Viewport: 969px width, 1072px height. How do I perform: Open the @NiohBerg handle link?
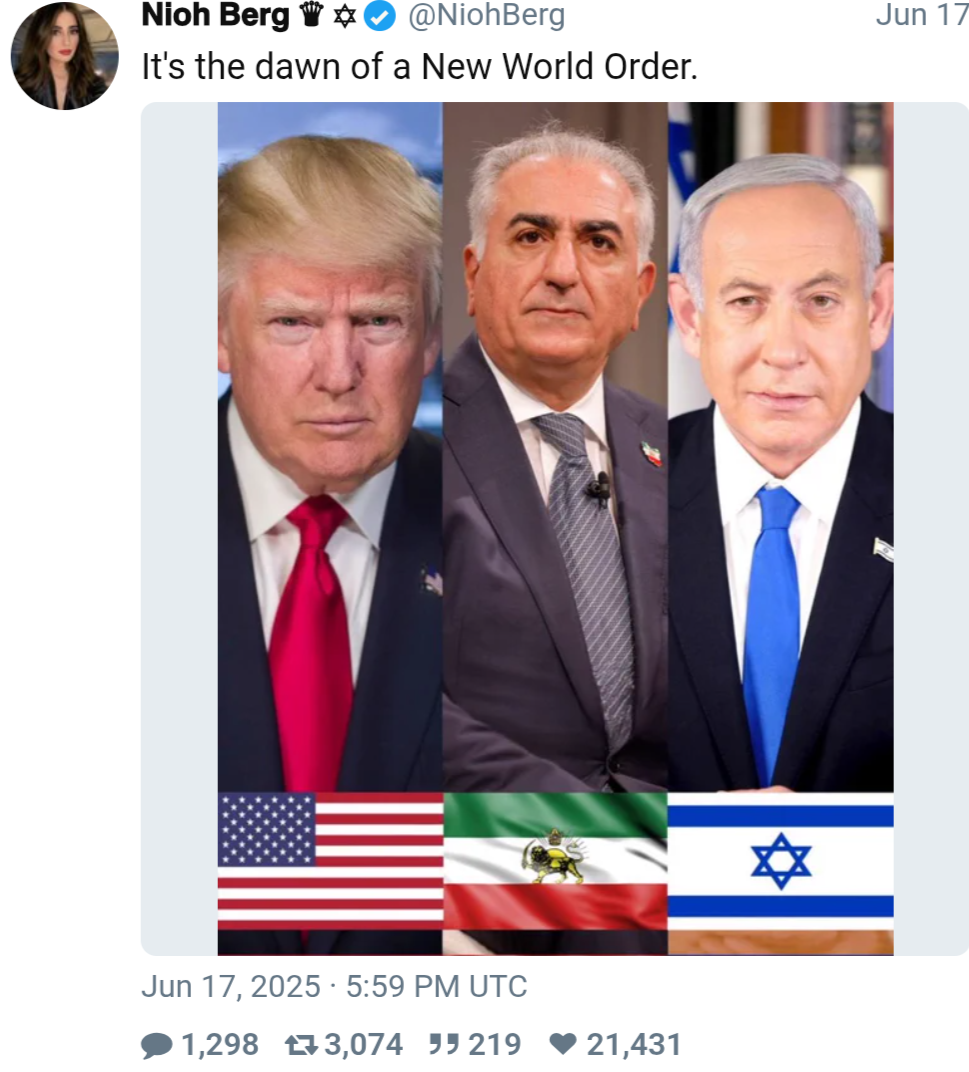click(486, 16)
